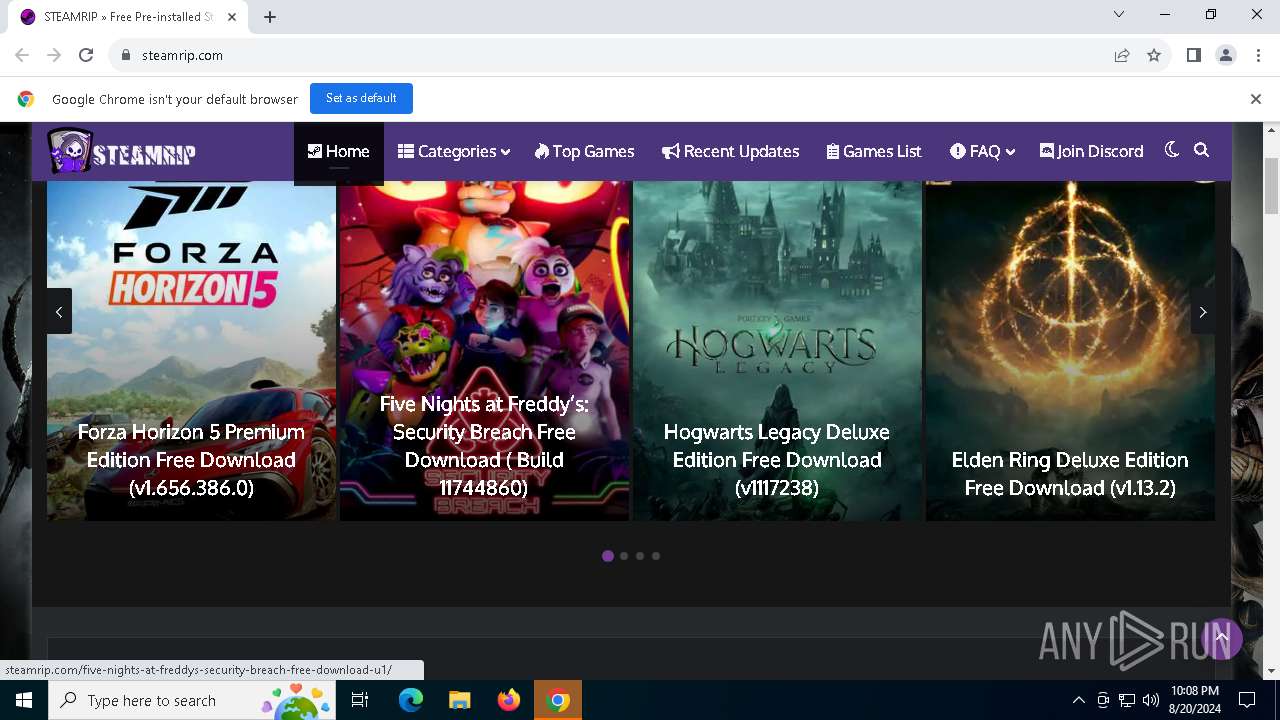Open Task View on taskbar
Image resolution: width=1280 pixels, height=720 pixels.
(x=360, y=700)
